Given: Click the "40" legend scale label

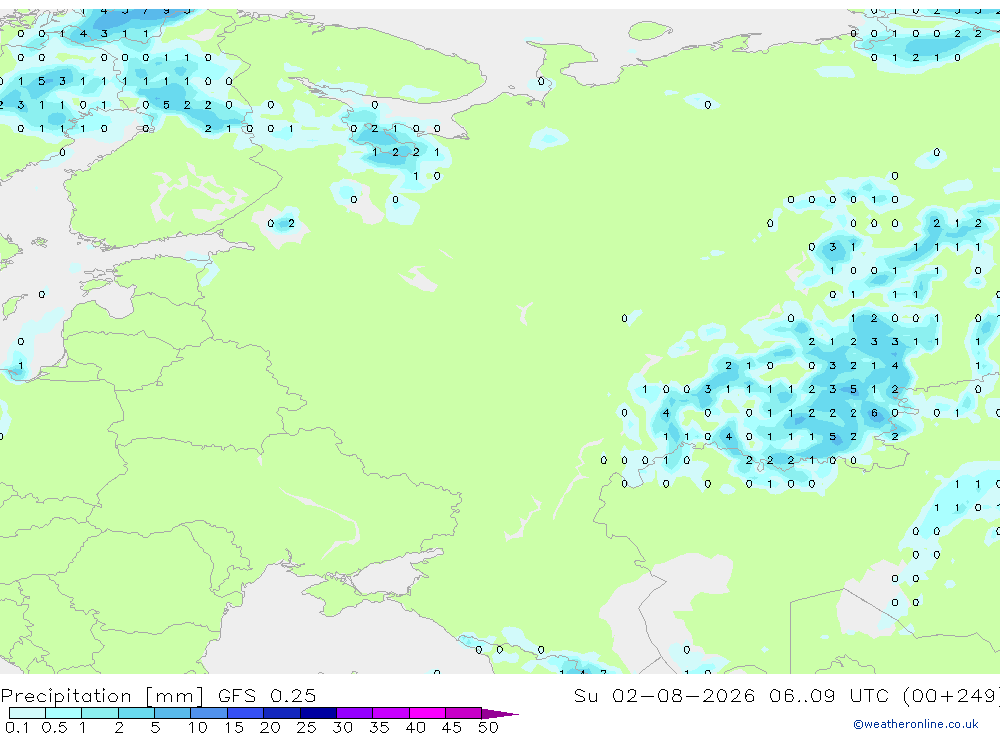Looking at the screenshot, I should pyautogui.click(x=415, y=727).
